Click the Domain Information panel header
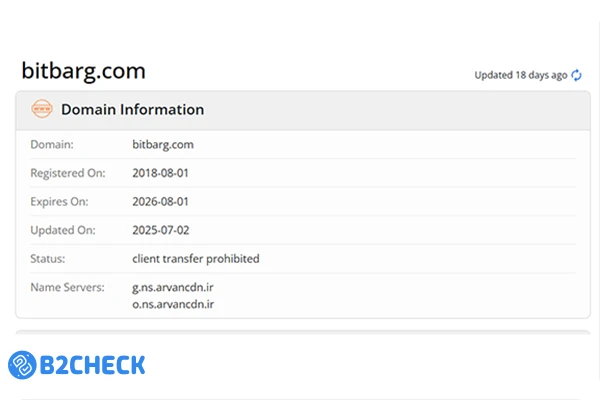 [132, 110]
